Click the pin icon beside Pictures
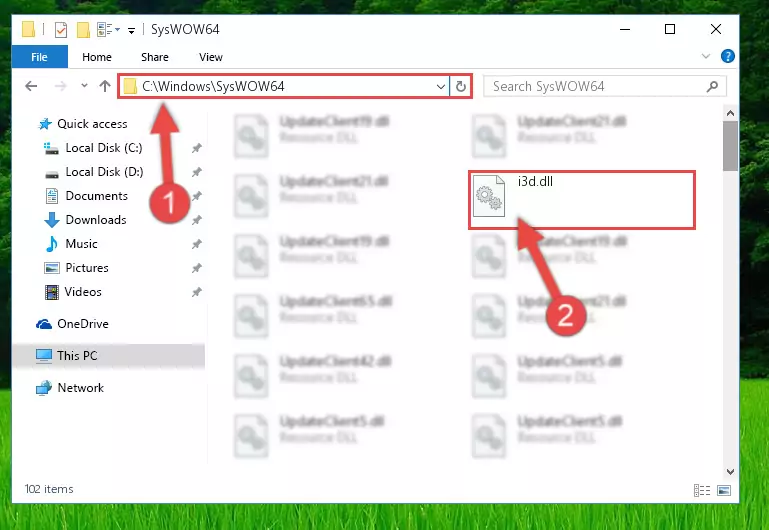This screenshot has width=769, height=530. [x=197, y=268]
